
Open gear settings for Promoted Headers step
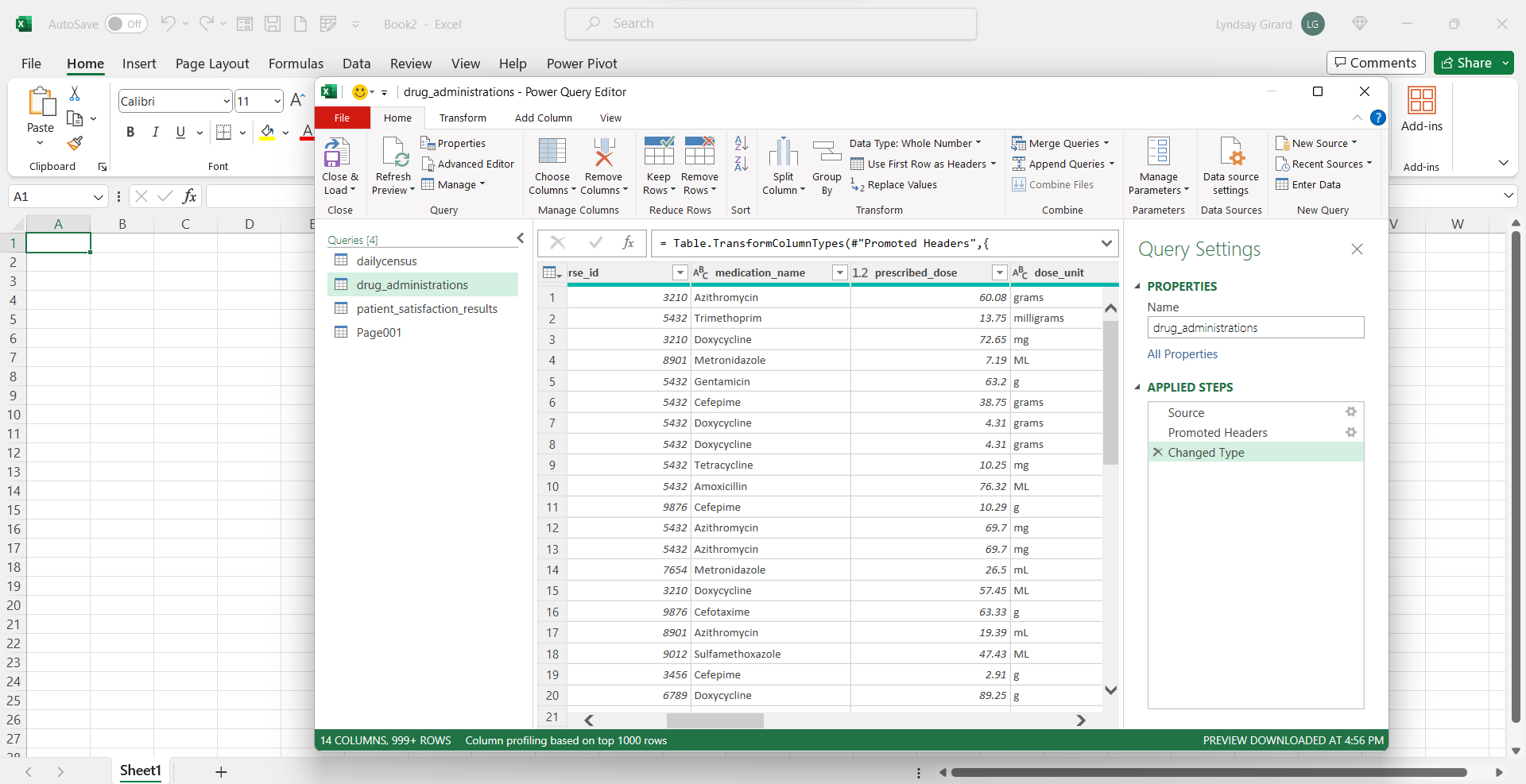pyautogui.click(x=1351, y=432)
